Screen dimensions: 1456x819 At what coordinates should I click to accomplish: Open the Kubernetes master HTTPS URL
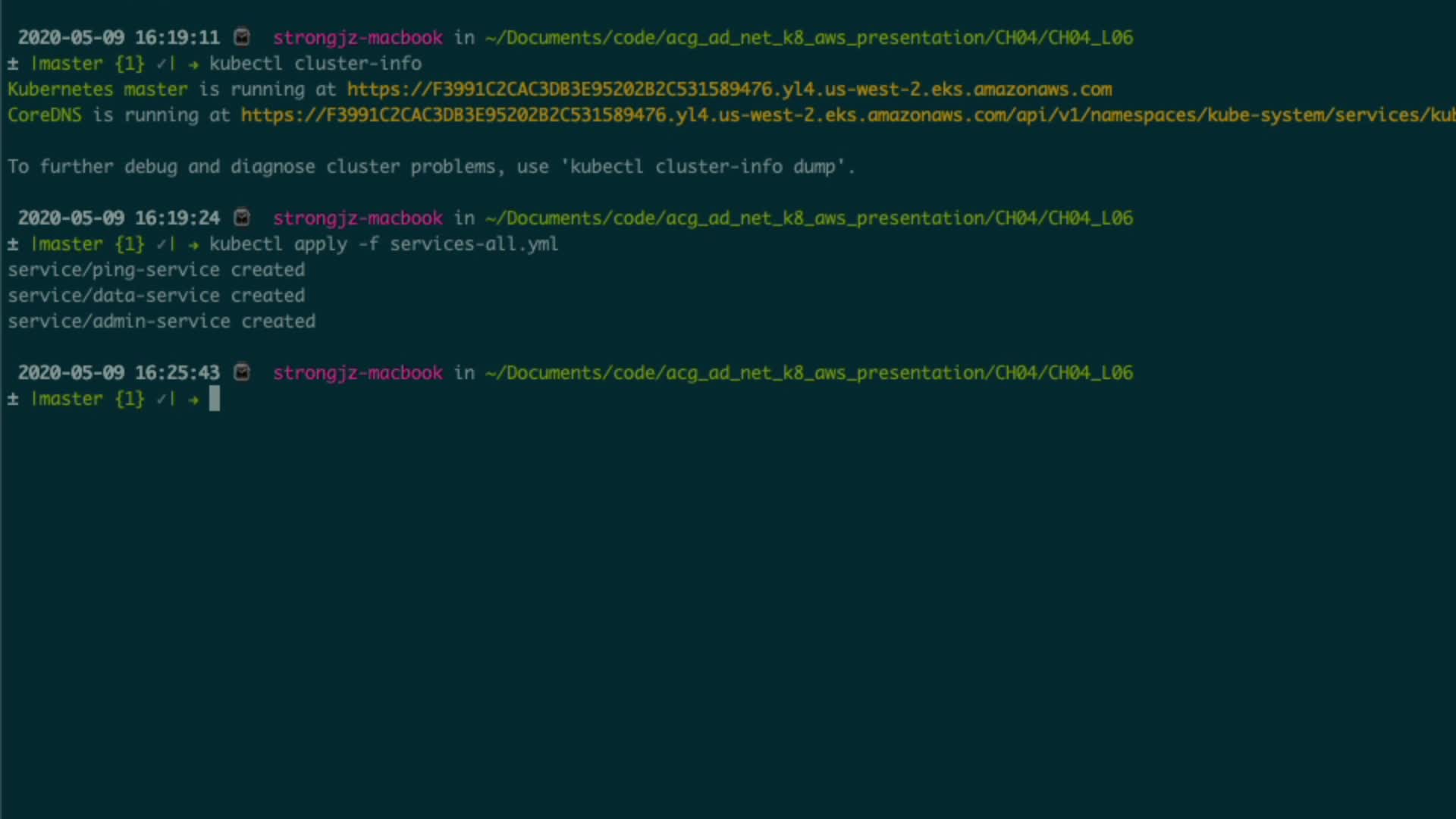[729, 89]
